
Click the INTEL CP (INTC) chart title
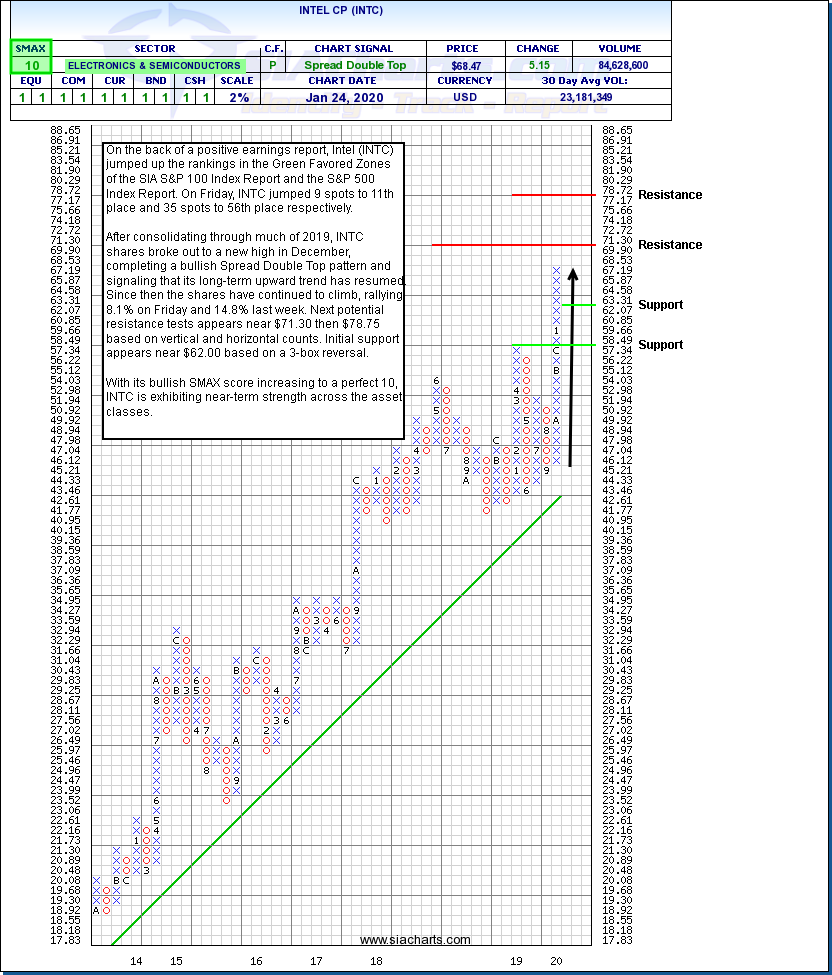340,11
